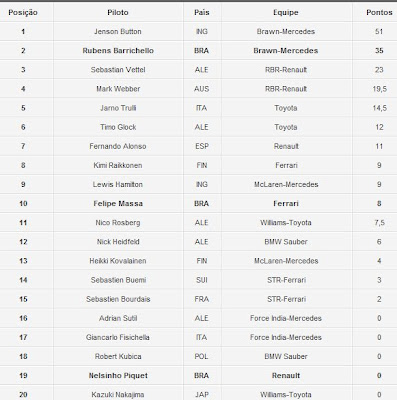Select the POL country cell
This screenshot has height=400, width=397.
tap(201, 357)
